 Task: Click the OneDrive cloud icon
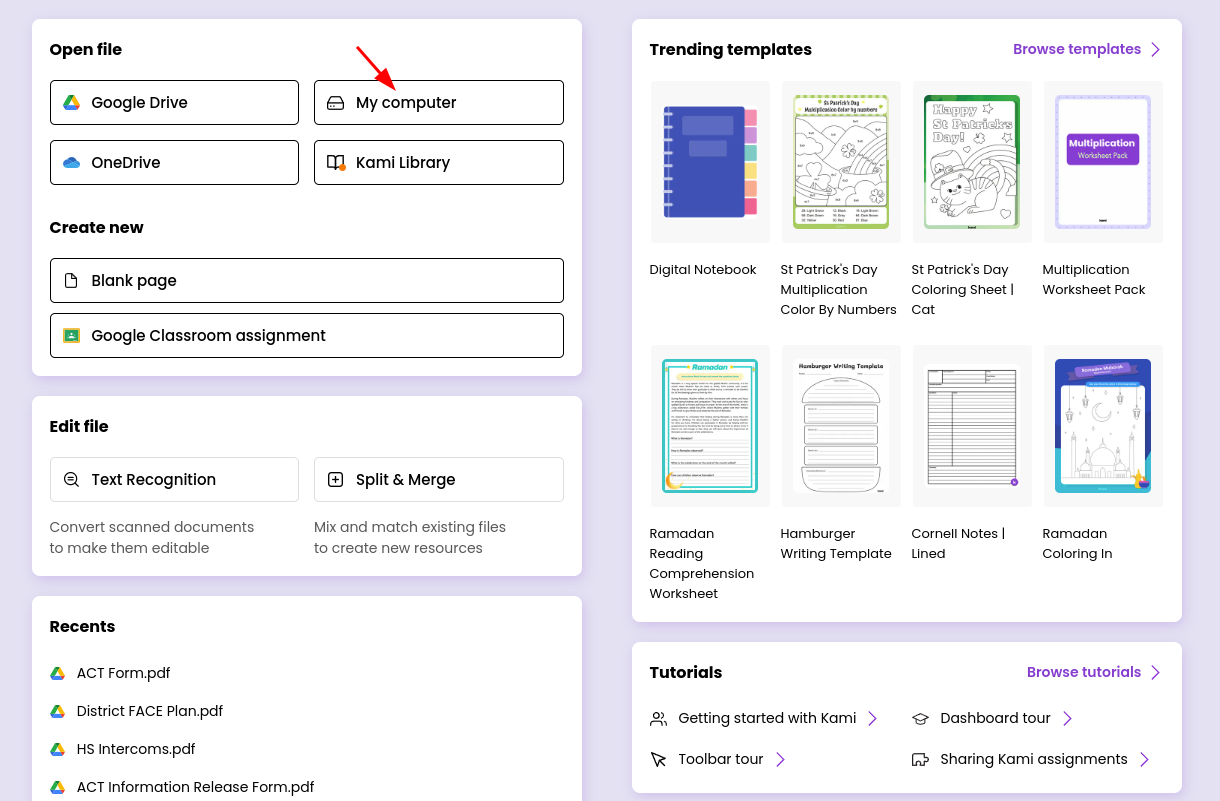coord(71,163)
